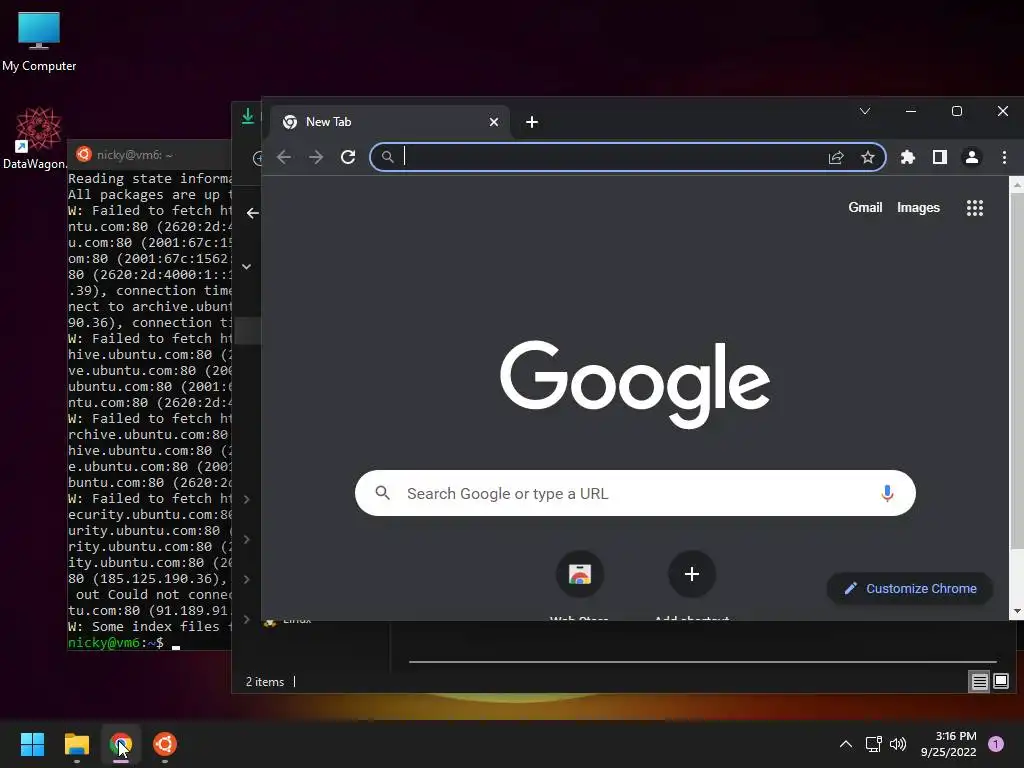Open notification badge in taskbar
Screen dimensions: 1024x768
[x=996, y=744]
